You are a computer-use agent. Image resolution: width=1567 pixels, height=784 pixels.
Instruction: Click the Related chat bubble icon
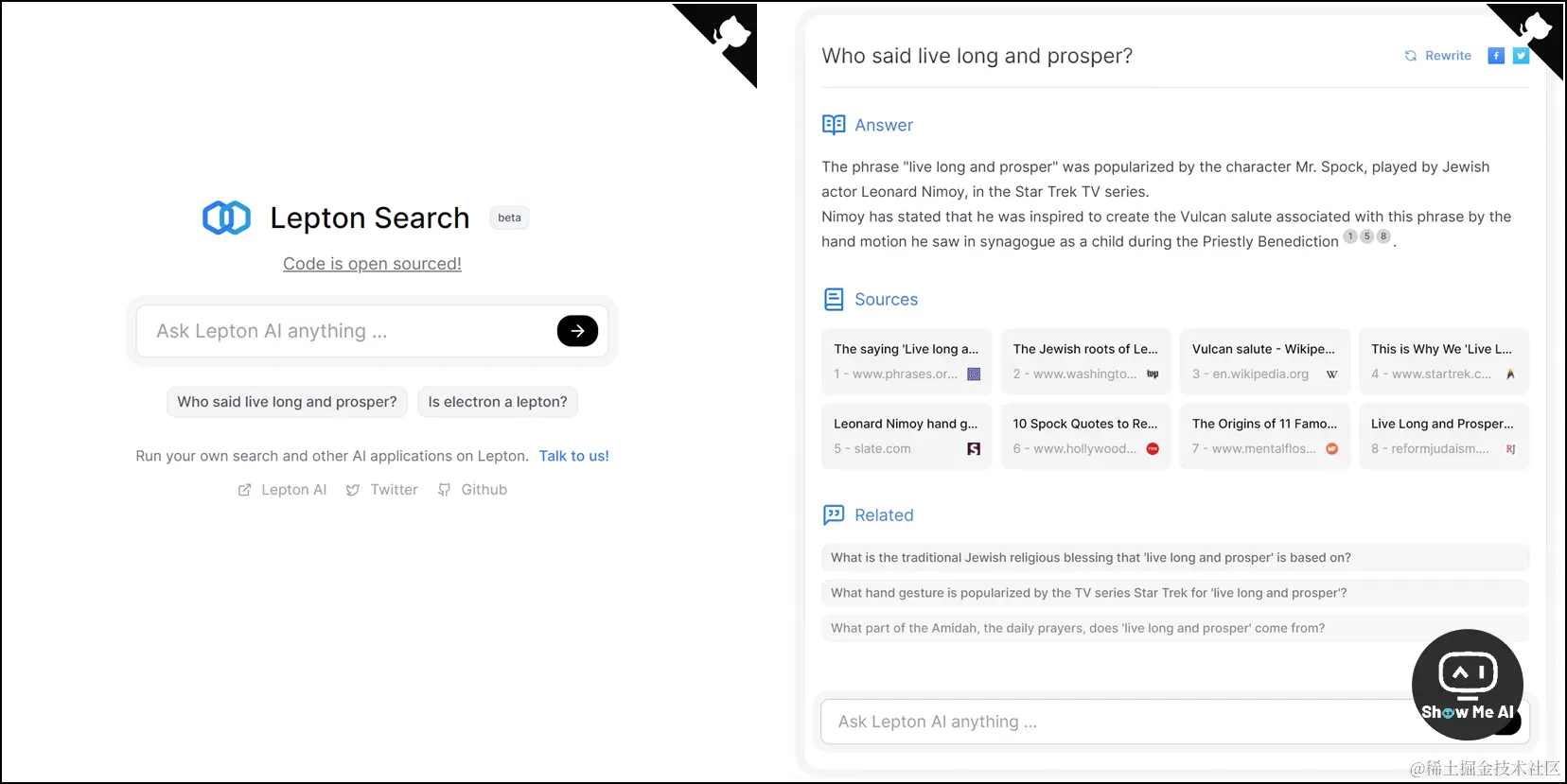point(834,514)
